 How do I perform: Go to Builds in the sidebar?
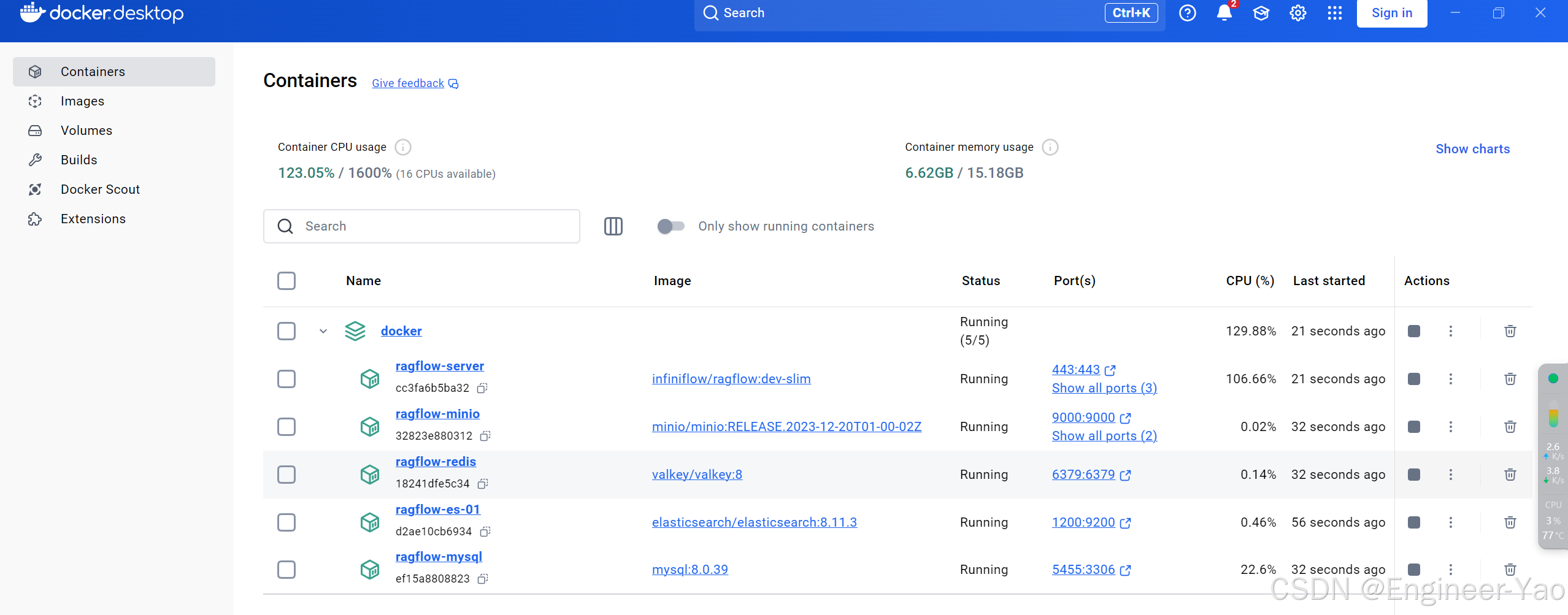pos(114,160)
